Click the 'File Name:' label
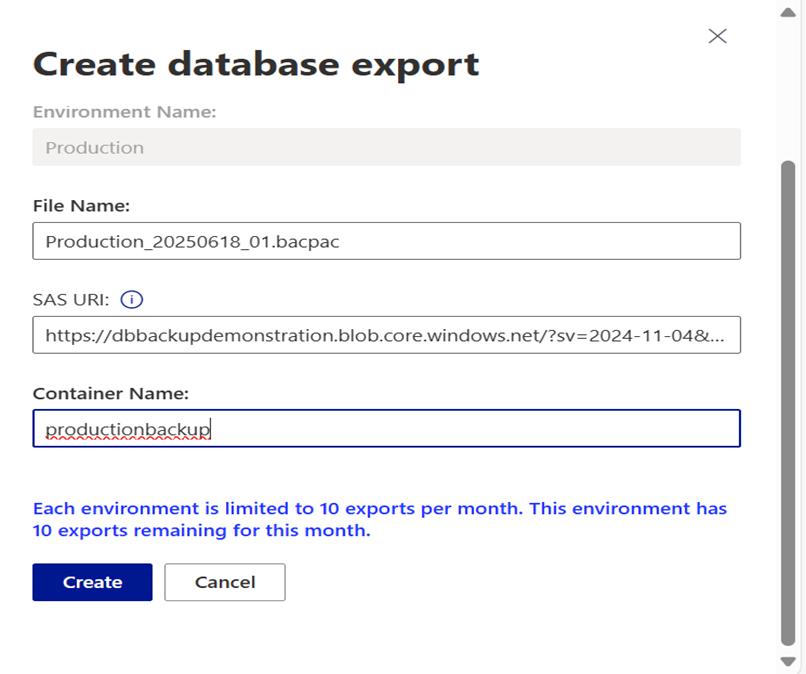This screenshot has height=674, width=806. (x=81, y=206)
